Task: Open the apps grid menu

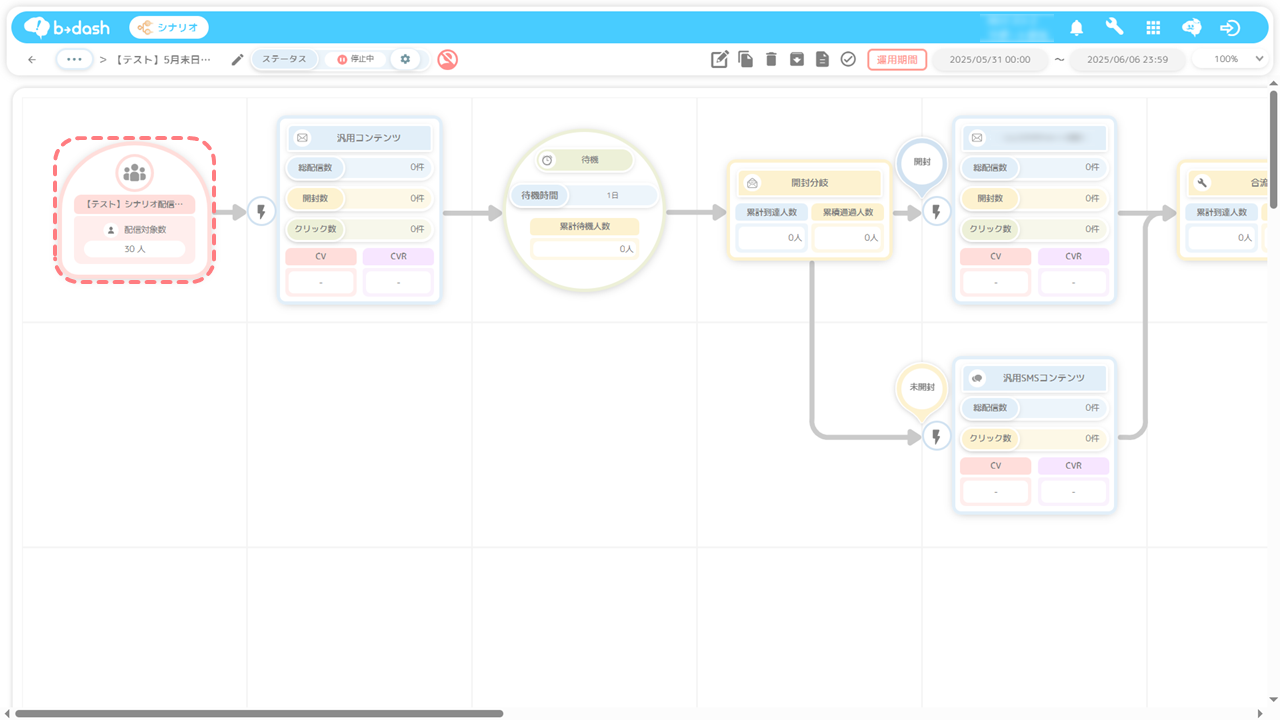Action: [x=1153, y=28]
